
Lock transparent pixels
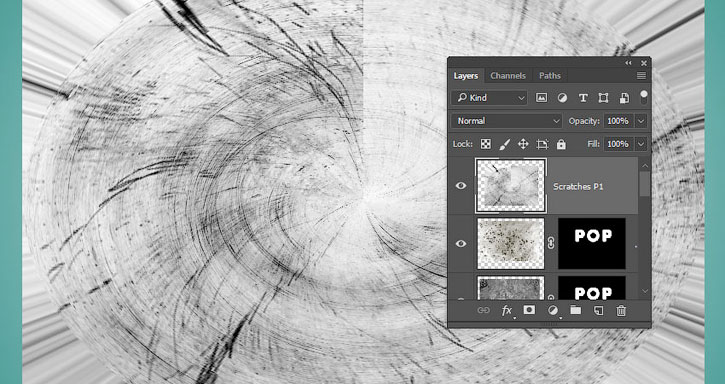(485, 144)
